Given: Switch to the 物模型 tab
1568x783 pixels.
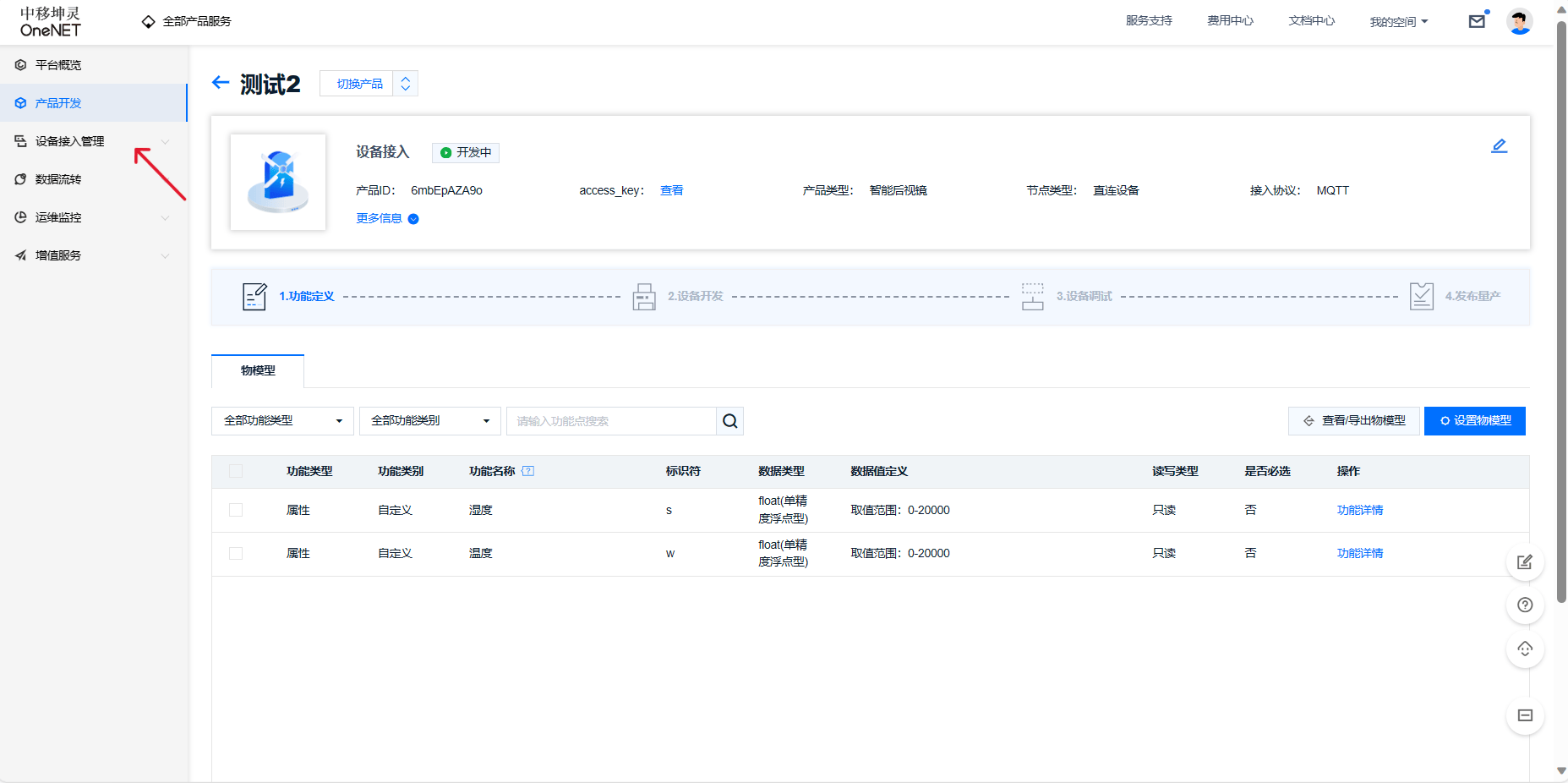Looking at the screenshot, I should tap(257, 370).
